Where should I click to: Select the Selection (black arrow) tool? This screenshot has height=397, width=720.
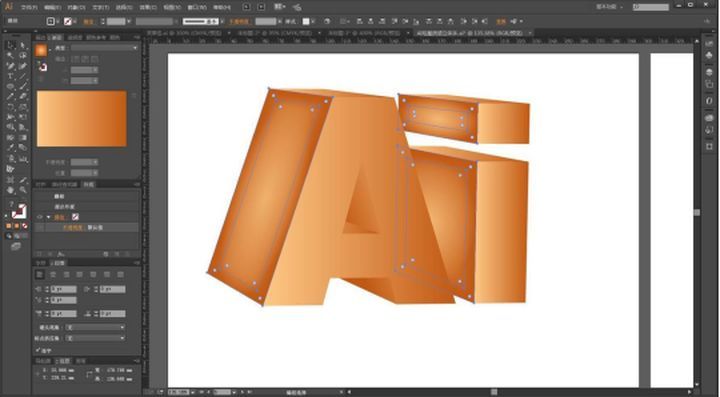(x=11, y=45)
